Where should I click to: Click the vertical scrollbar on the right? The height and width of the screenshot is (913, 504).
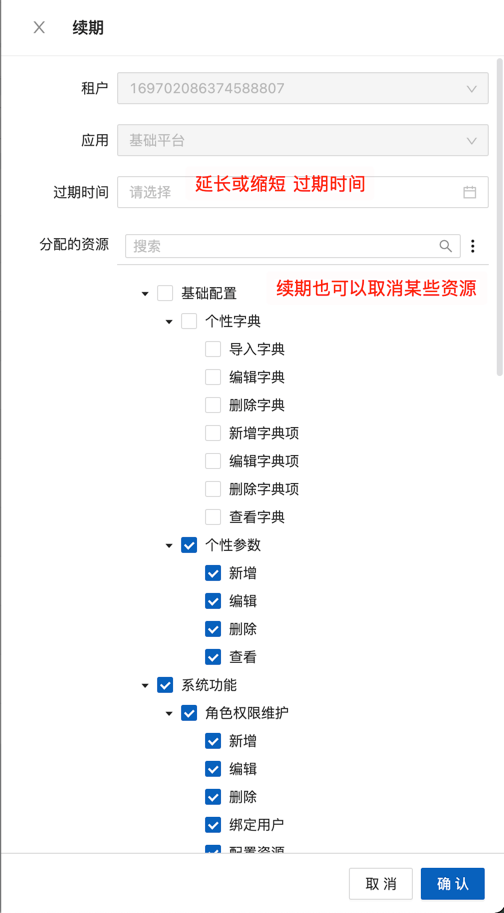[x=499, y=215]
